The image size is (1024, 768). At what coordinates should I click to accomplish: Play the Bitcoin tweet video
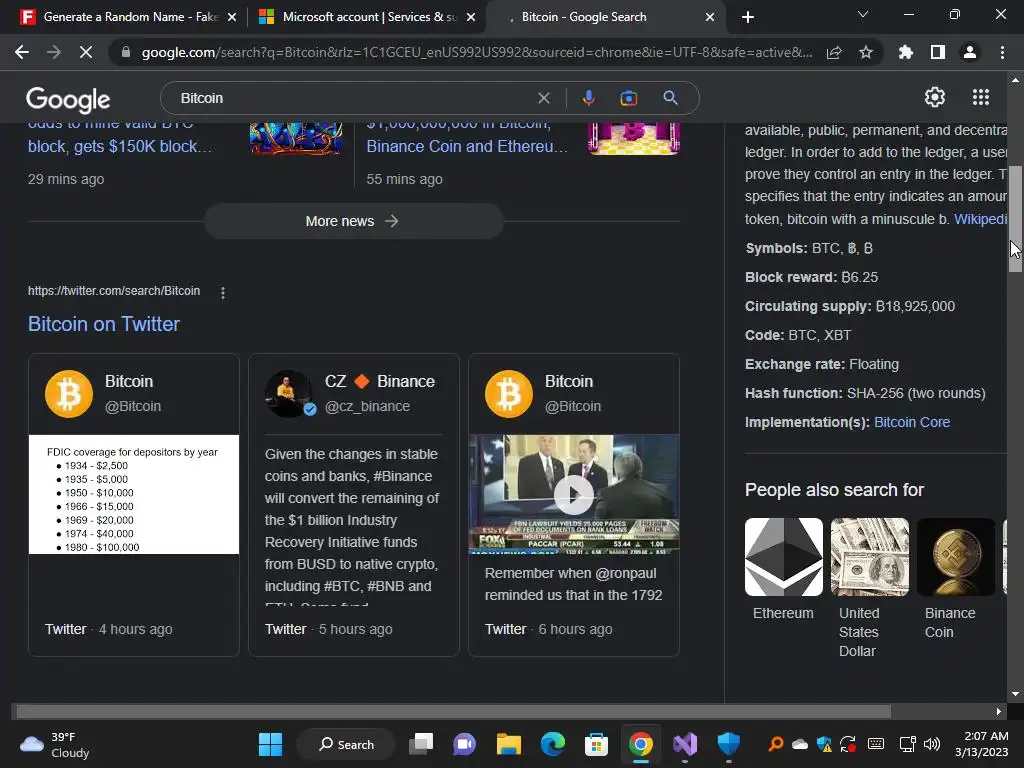[573, 494]
